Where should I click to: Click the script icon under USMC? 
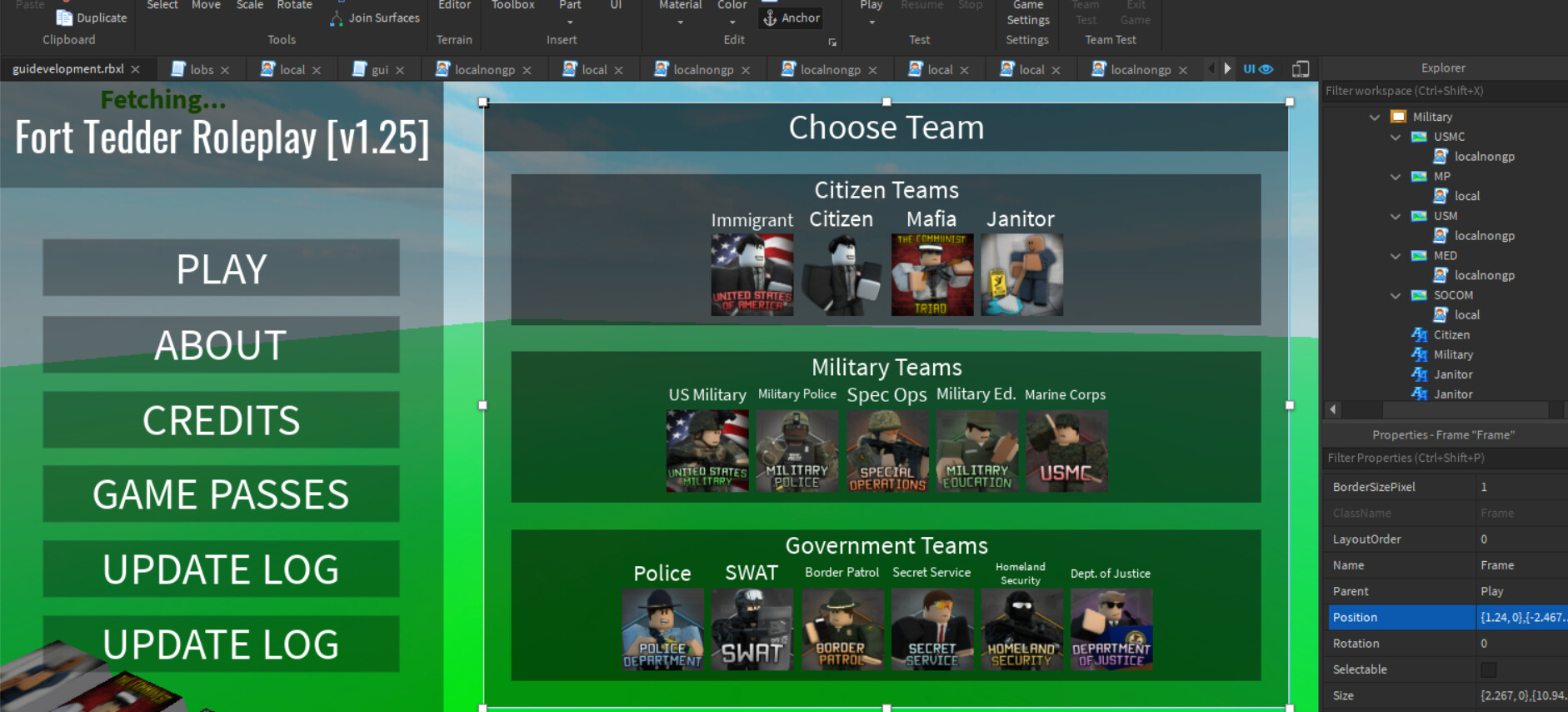click(1440, 156)
